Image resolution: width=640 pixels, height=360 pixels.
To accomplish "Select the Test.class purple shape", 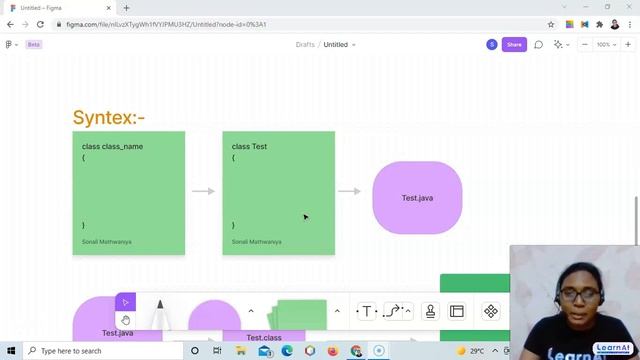I will coord(264,336).
